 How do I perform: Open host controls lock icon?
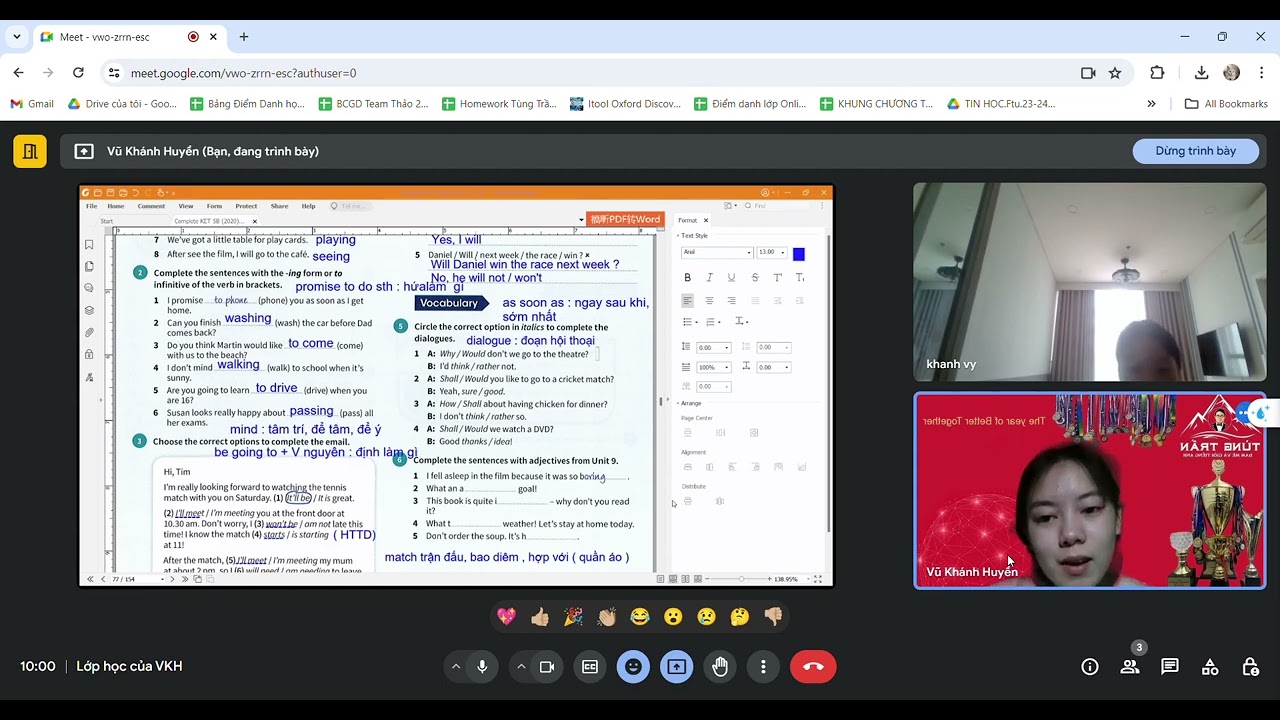point(1250,667)
